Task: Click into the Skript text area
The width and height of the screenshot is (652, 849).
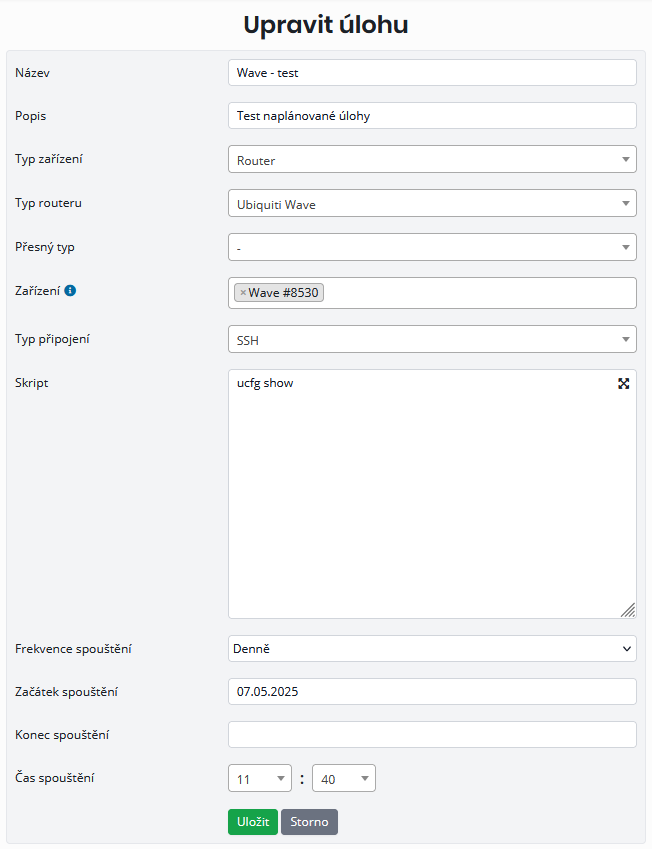Action: (x=432, y=494)
